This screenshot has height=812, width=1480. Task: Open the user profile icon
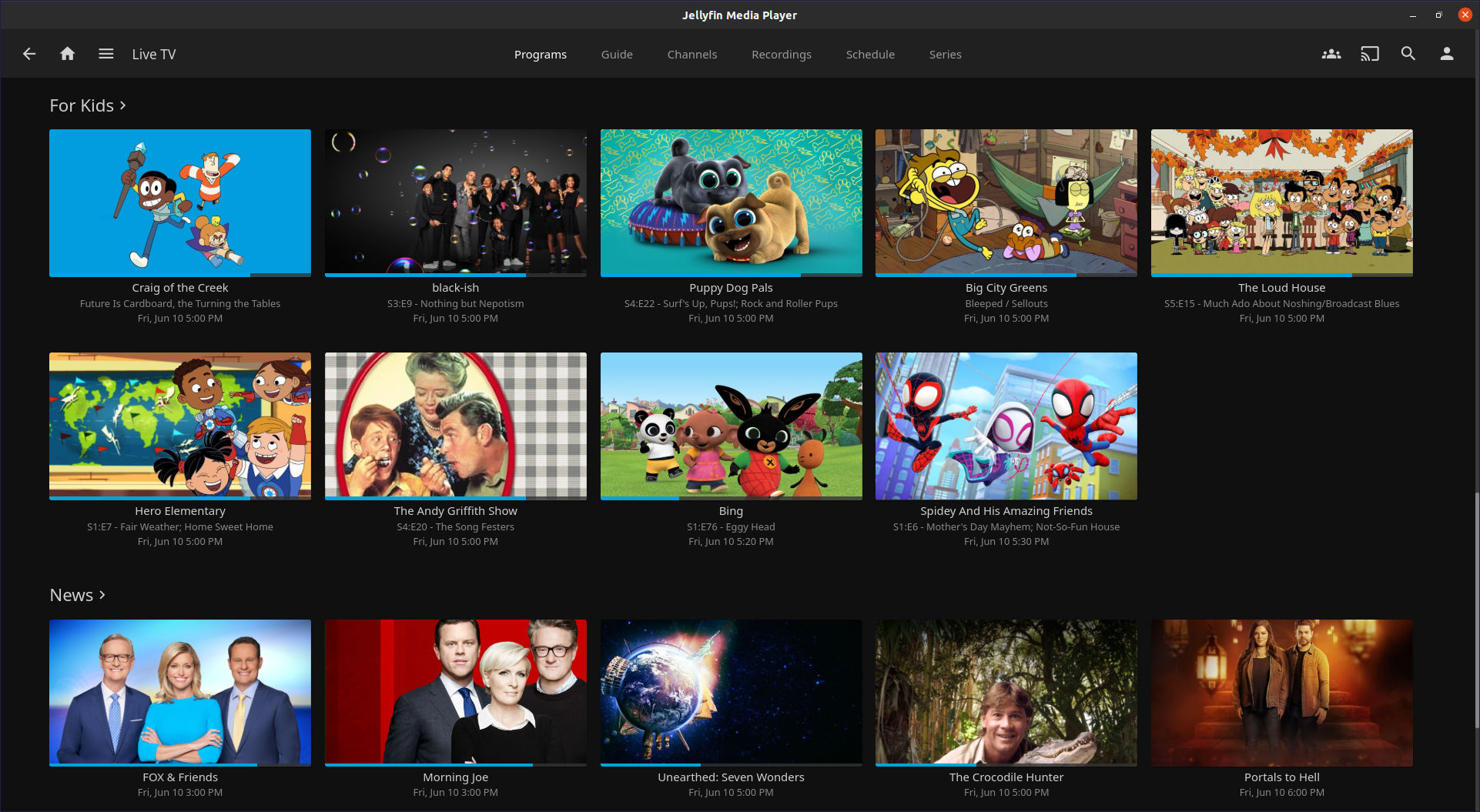click(1447, 54)
